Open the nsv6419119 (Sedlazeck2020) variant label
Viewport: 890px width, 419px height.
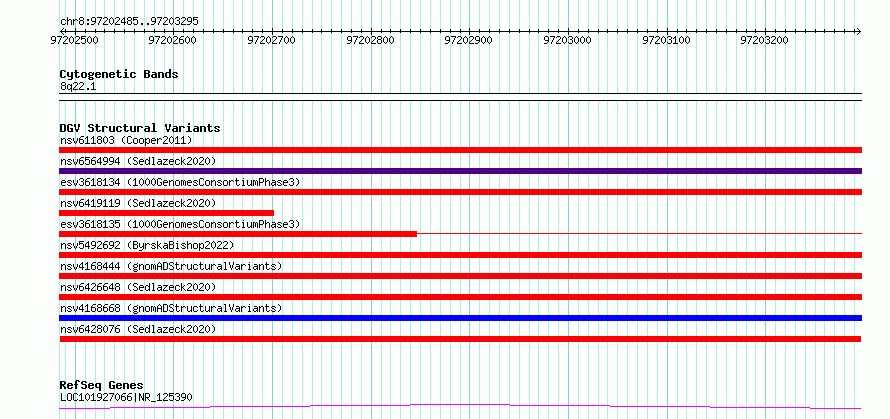(138, 203)
